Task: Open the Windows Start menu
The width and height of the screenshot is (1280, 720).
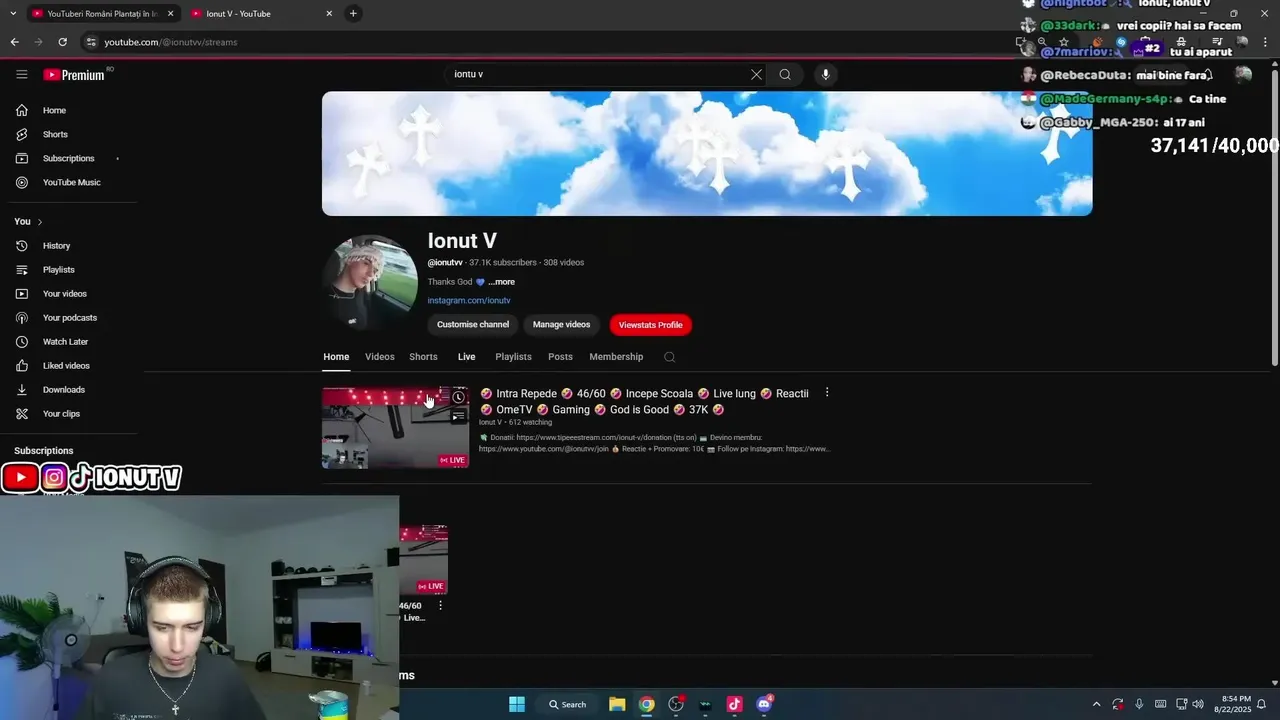Action: click(x=517, y=704)
